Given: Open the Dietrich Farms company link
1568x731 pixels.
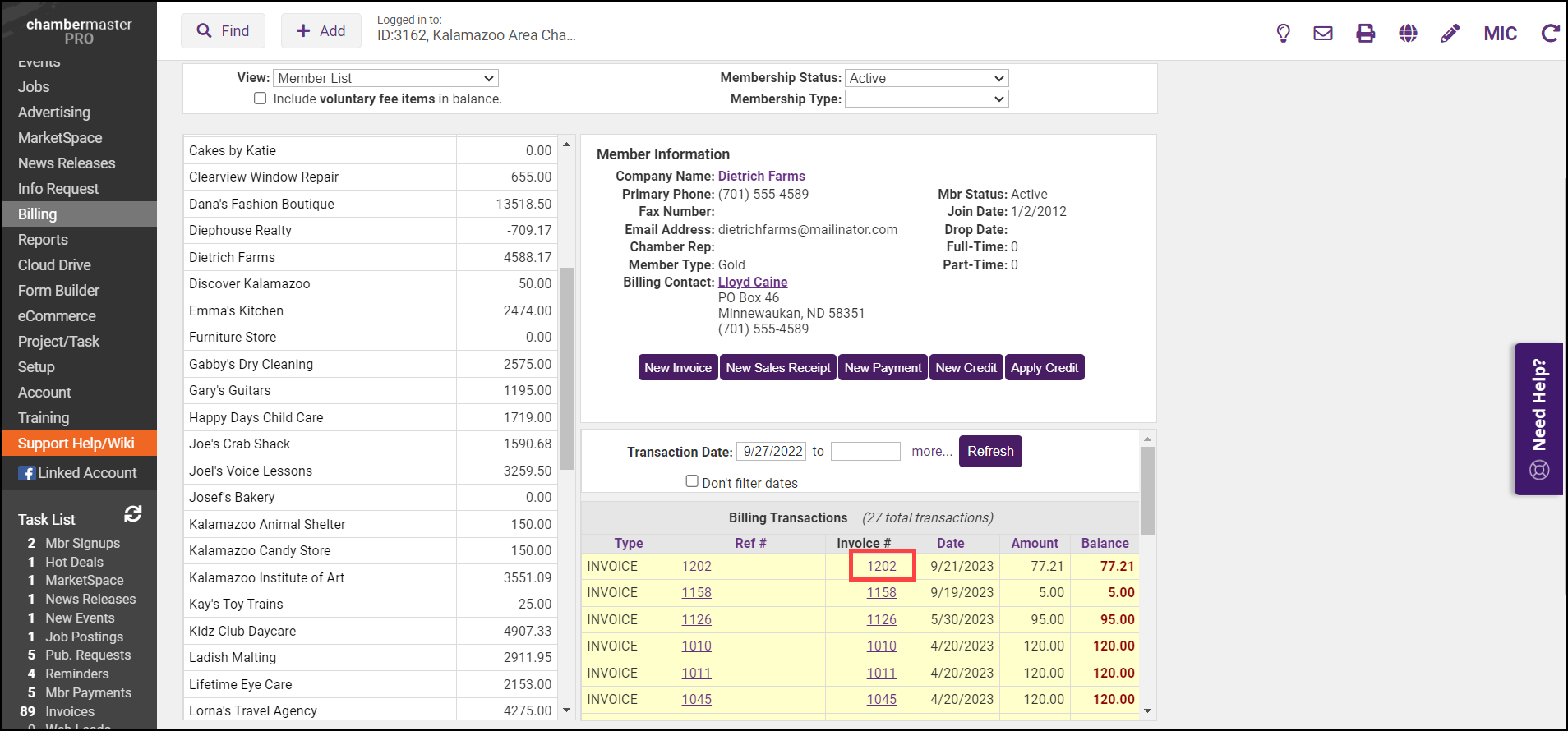Looking at the screenshot, I should tap(761, 176).
